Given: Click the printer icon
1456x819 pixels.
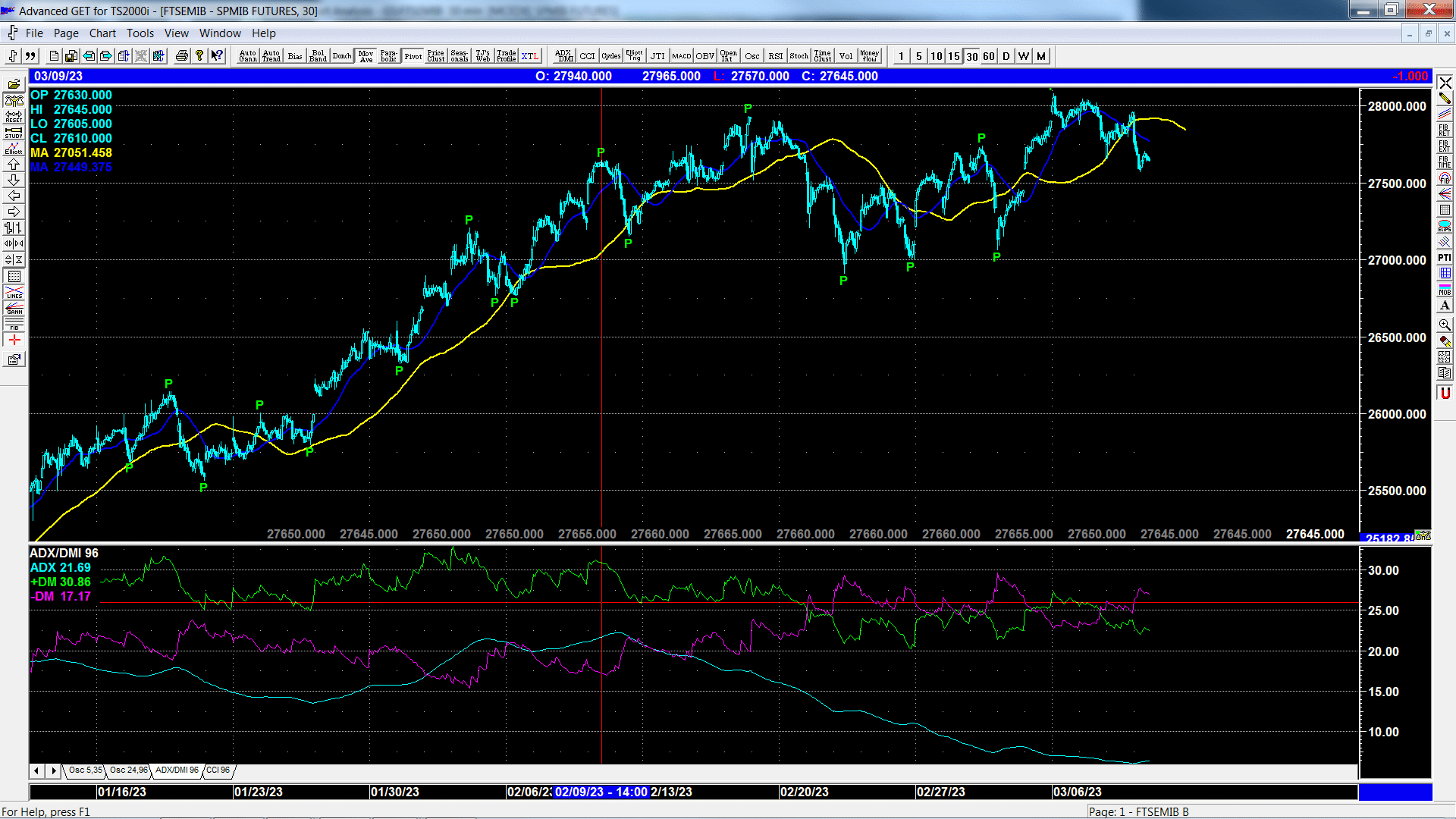Looking at the screenshot, I should (x=181, y=56).
